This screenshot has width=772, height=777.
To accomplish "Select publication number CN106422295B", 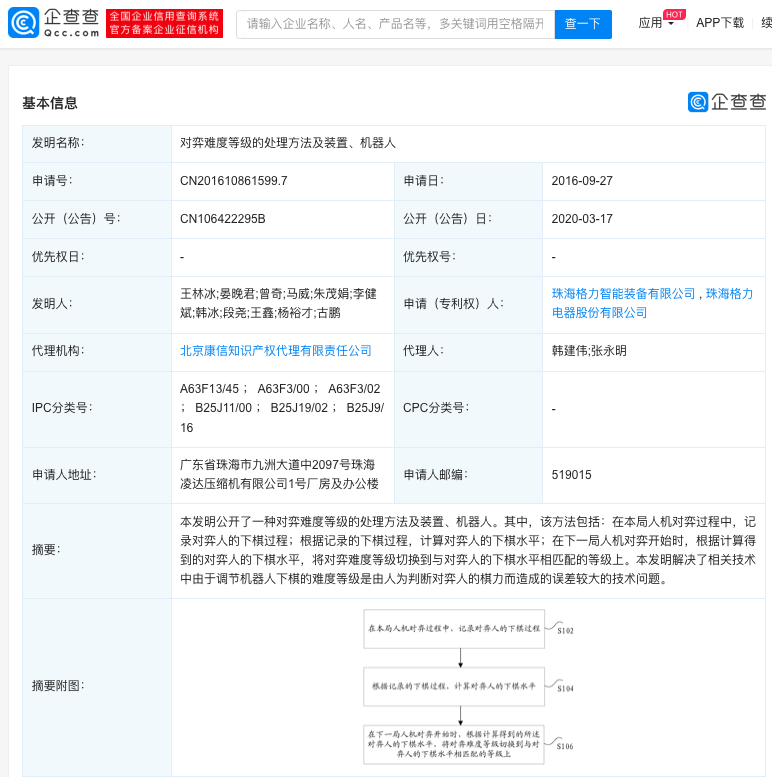I will click(x=222, y=219).
